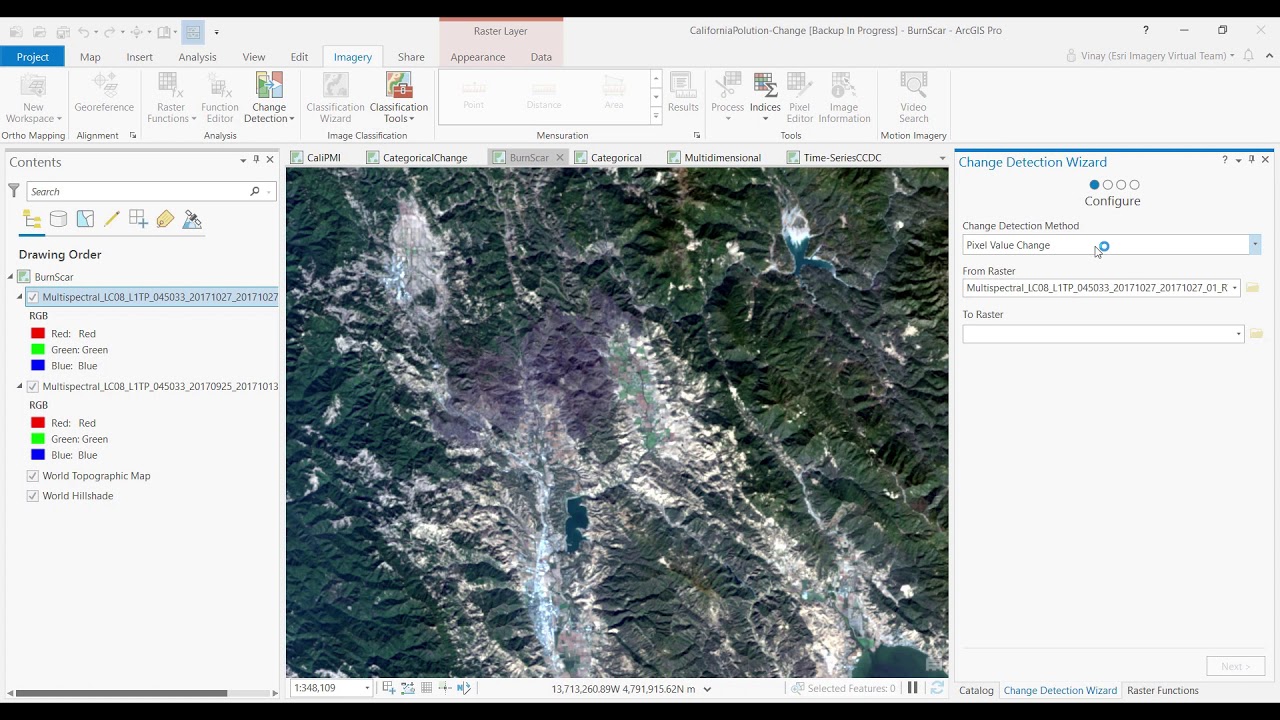Open the To Raster dropdown

(1238, 334)
